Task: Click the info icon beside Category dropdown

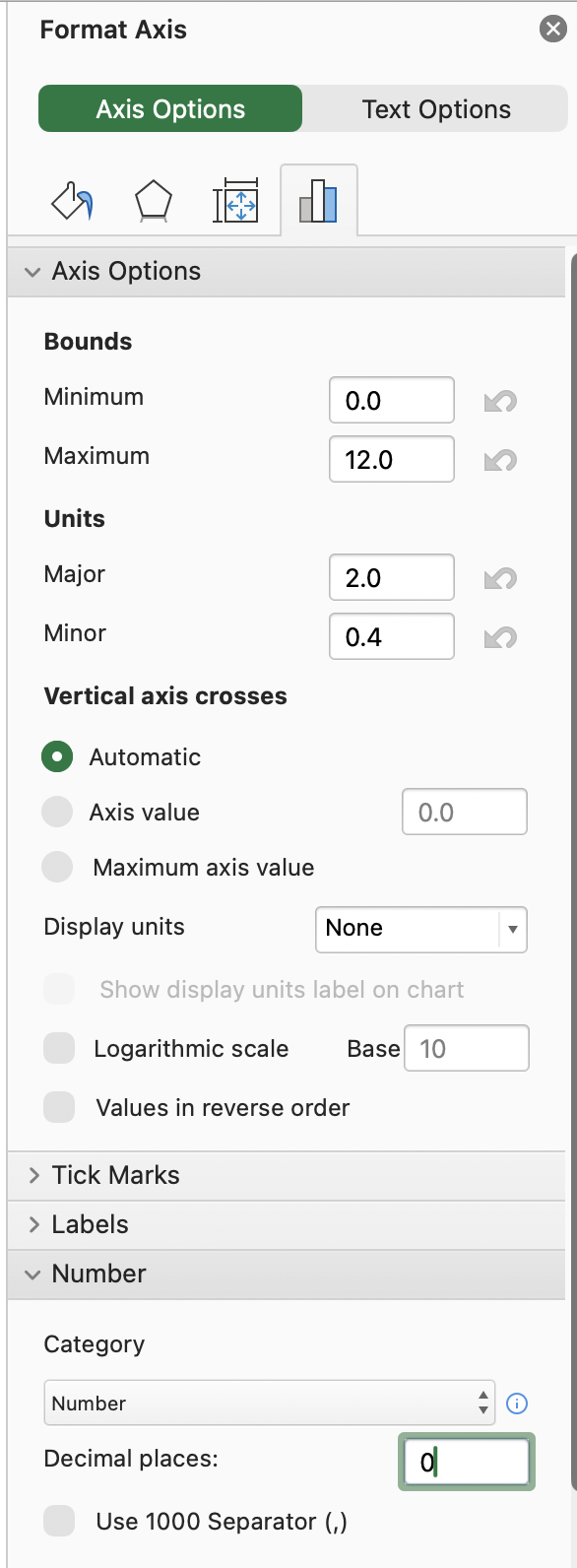Action: tap(517, 1404)
